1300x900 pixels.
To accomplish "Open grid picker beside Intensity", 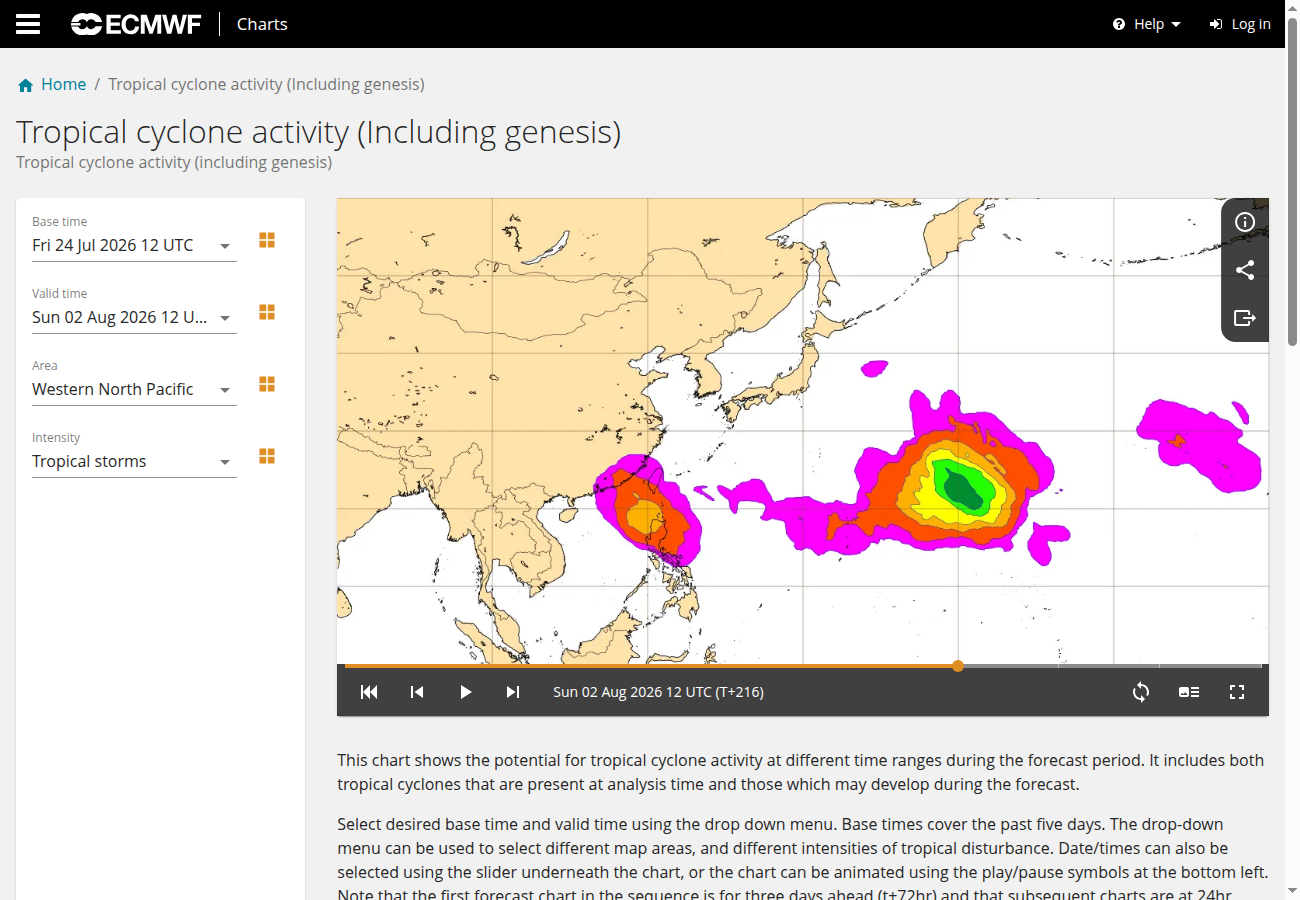I will (267, 457).
